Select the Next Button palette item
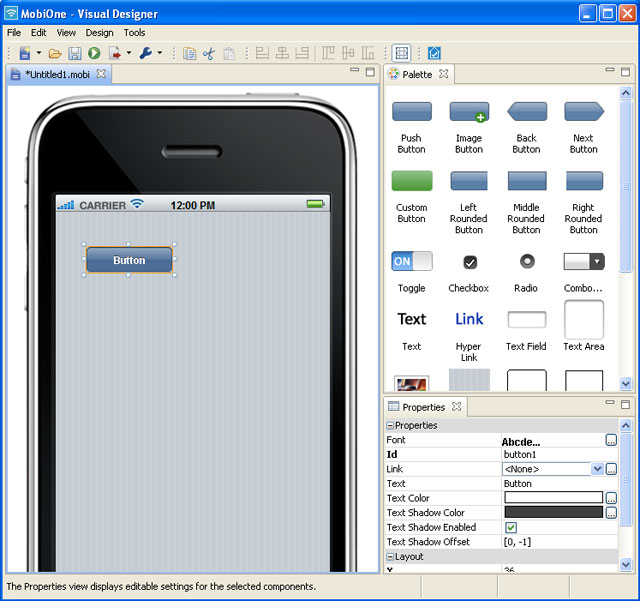The width and height of the screenshot is (640, 601). pyautogui.click(x=584, y=127)
